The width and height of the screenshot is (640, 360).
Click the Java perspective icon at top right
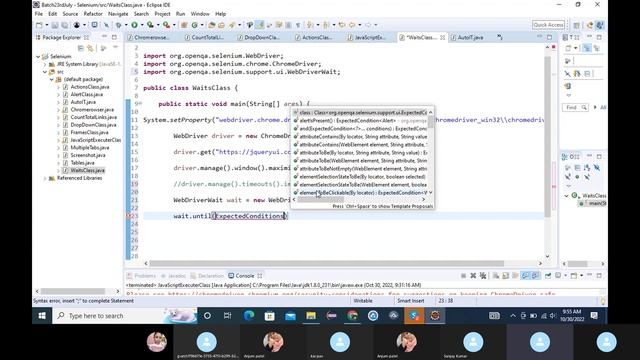click(600, 25)
